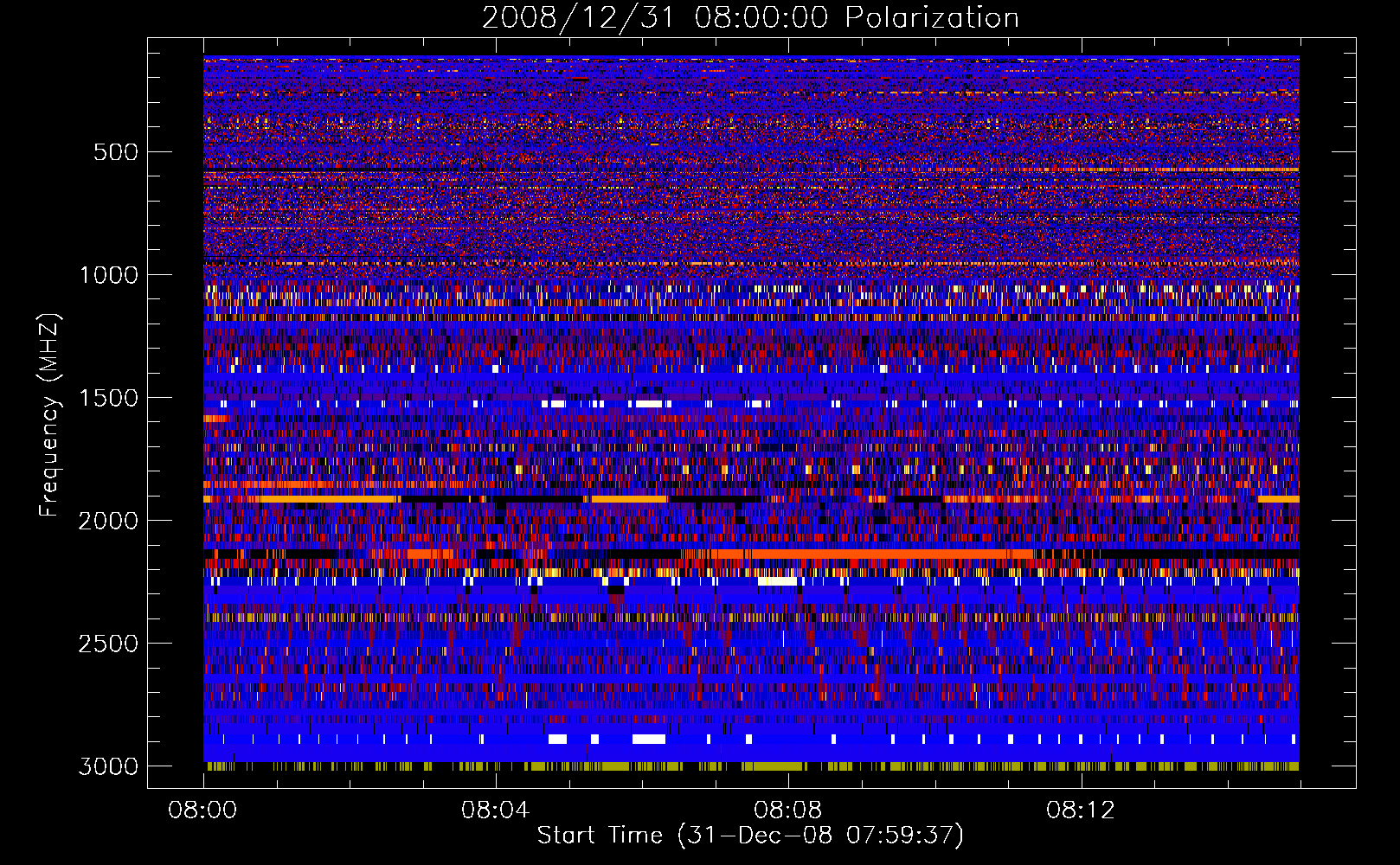
Task: Click the 08:08 time tick label
Action: coord(787,811)
